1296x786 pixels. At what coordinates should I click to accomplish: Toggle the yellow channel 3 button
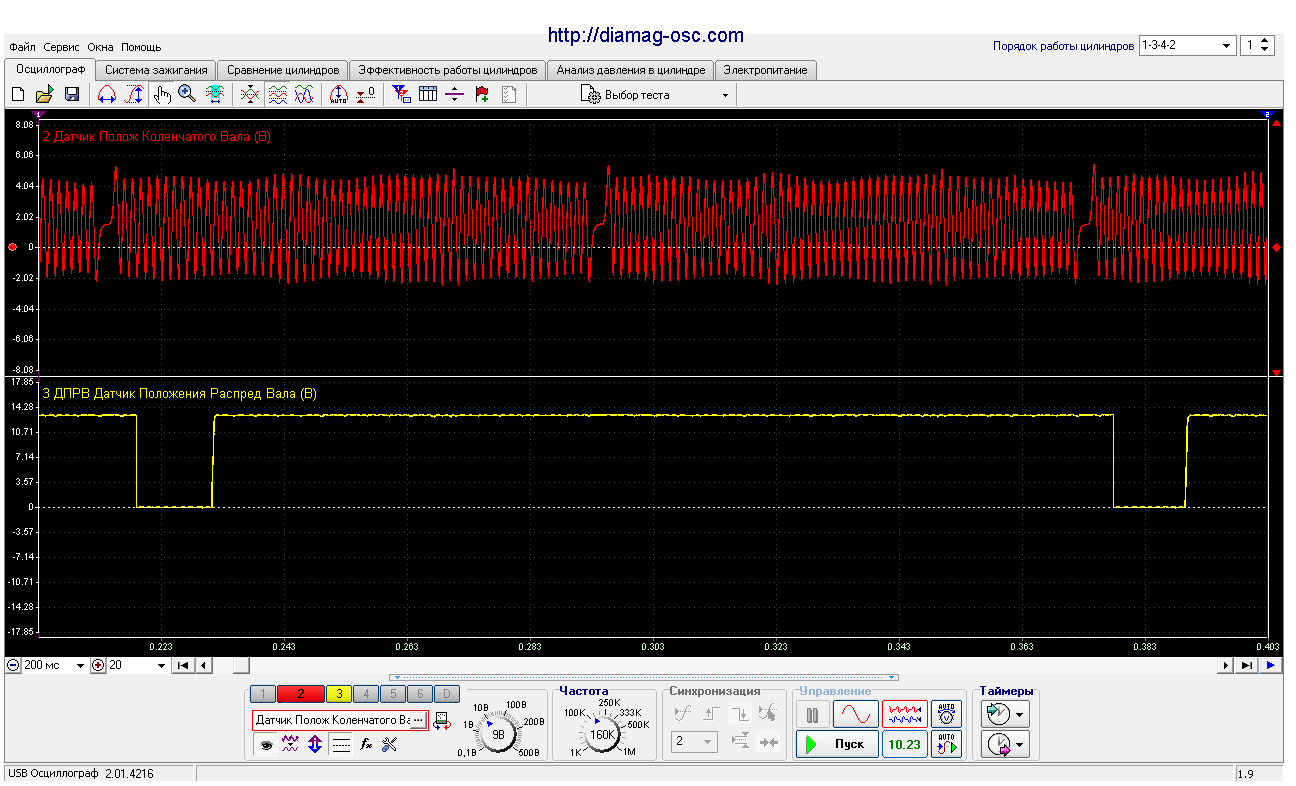point(338,693)
